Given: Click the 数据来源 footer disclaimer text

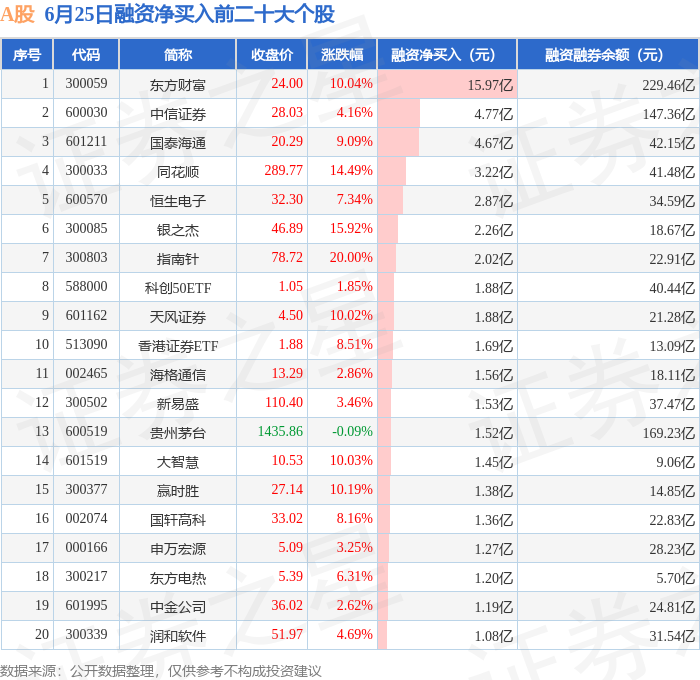Looking at the screenshot, I should point(161,671).
